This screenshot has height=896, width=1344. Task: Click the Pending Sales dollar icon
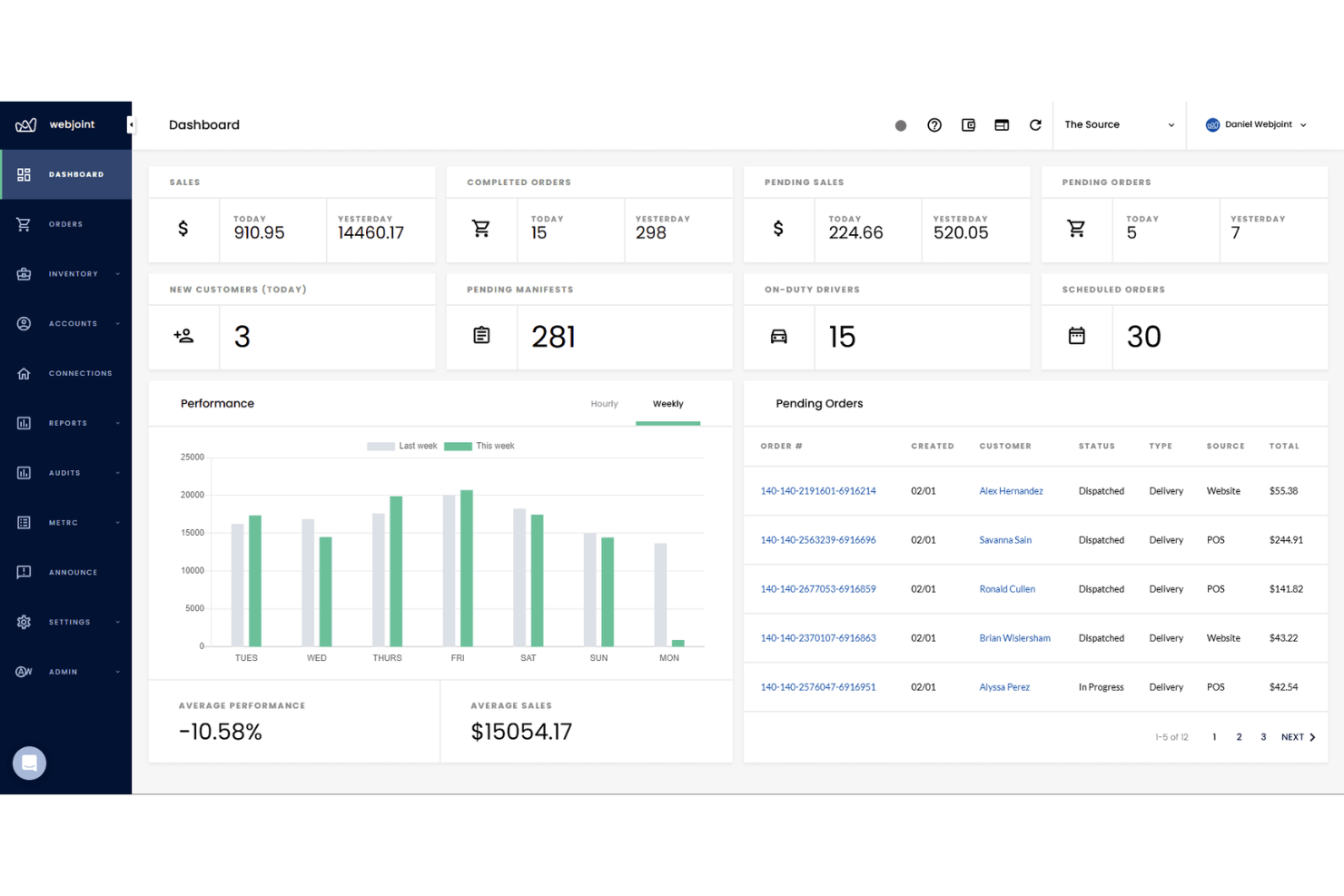[778, 229]
